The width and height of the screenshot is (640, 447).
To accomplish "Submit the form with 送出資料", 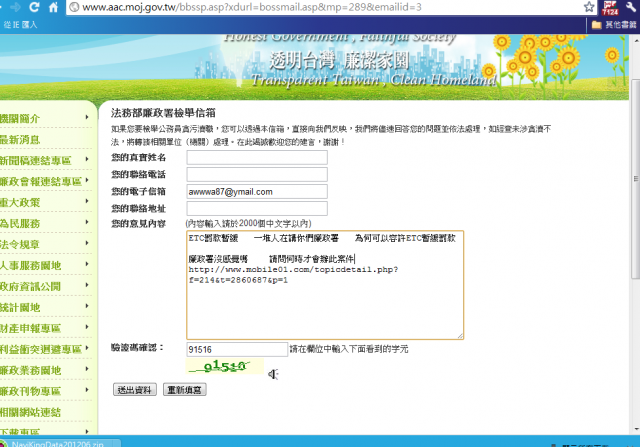I will pos(135,390).
